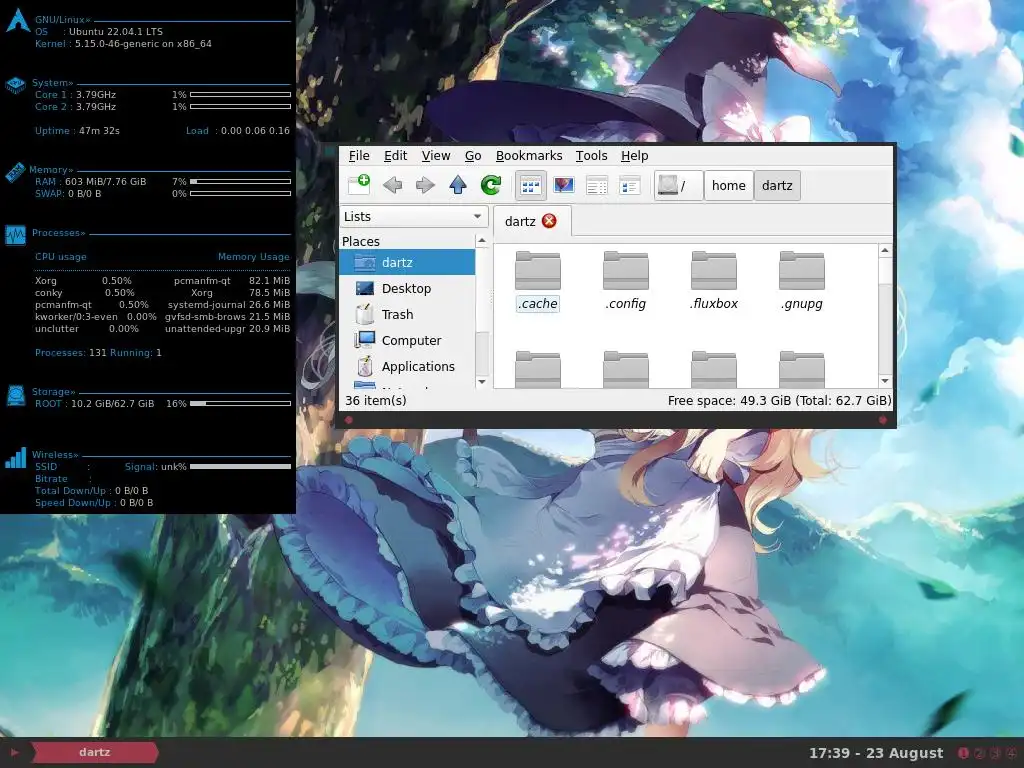The image size is (1024, 768).
Task: Switch to detailed list view mode
Action: [x=597, y=185]
